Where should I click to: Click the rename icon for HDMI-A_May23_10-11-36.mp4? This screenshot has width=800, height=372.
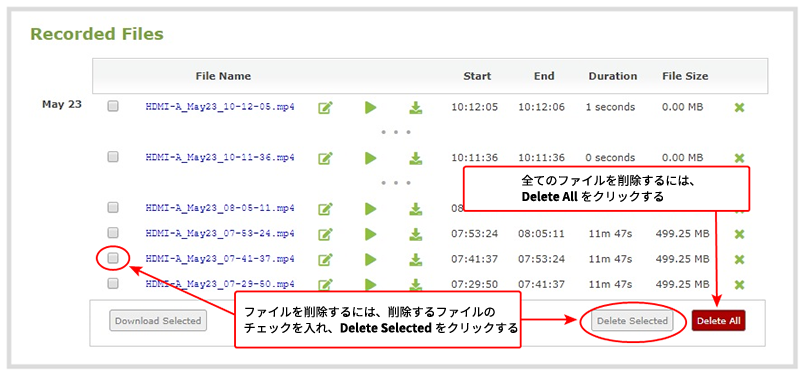(325, 158)
